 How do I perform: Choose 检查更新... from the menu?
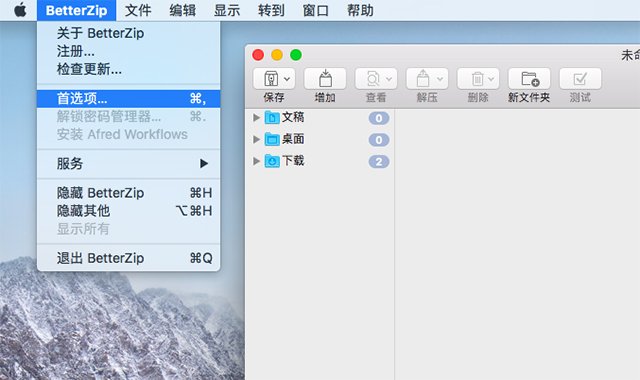click(129, 69)
